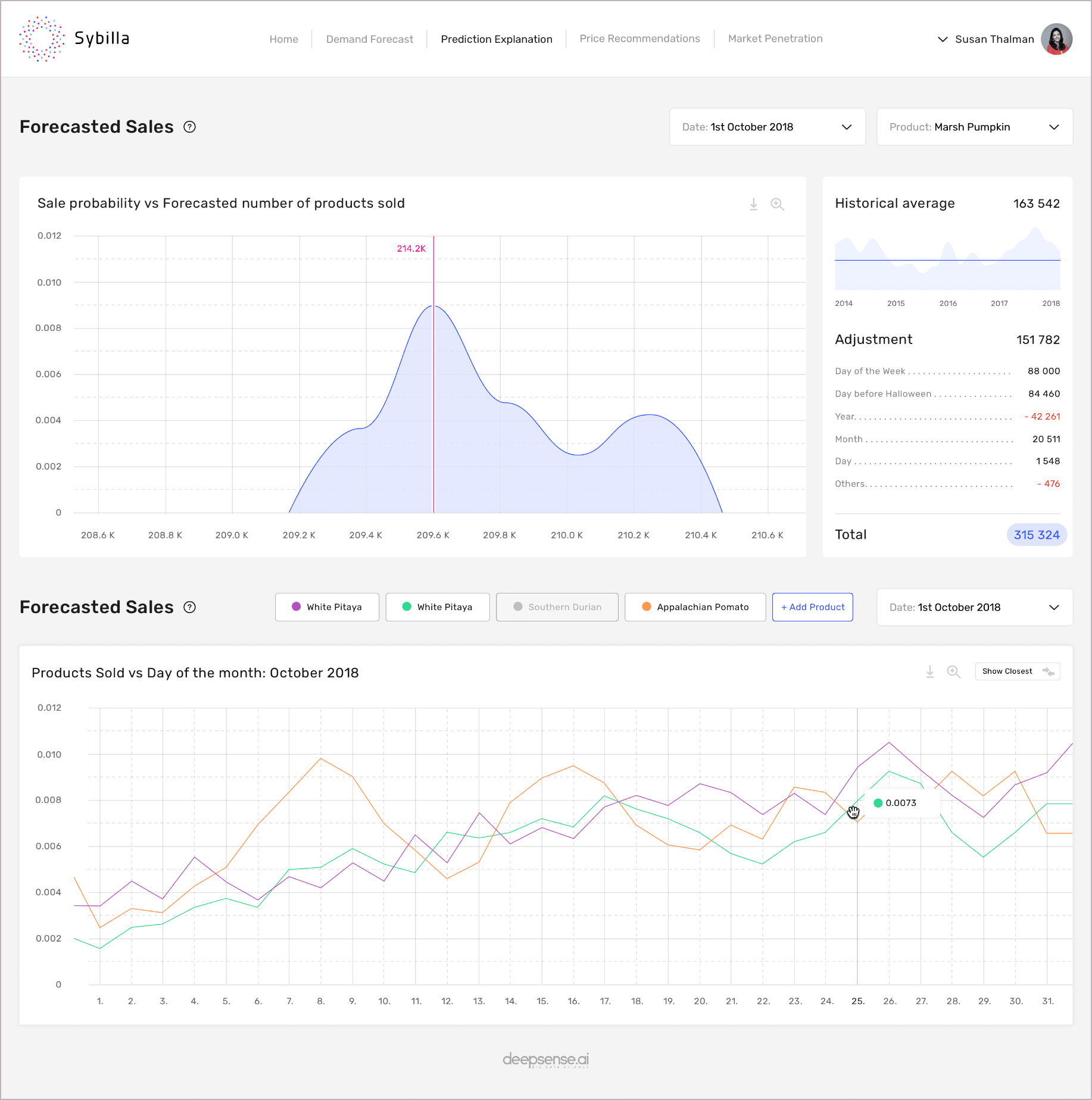Download the sale probability chart
This screenshot has width=1092, height=1100.
click(x=753, y=204)
